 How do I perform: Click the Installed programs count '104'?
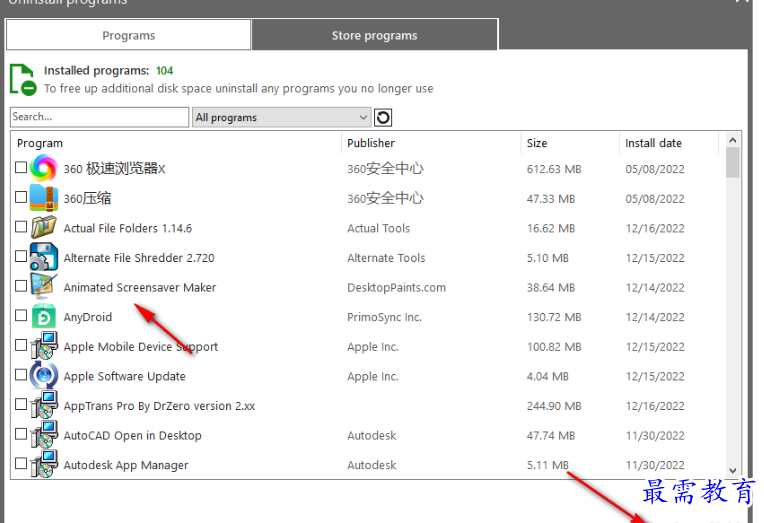click(x=164, y=71)
